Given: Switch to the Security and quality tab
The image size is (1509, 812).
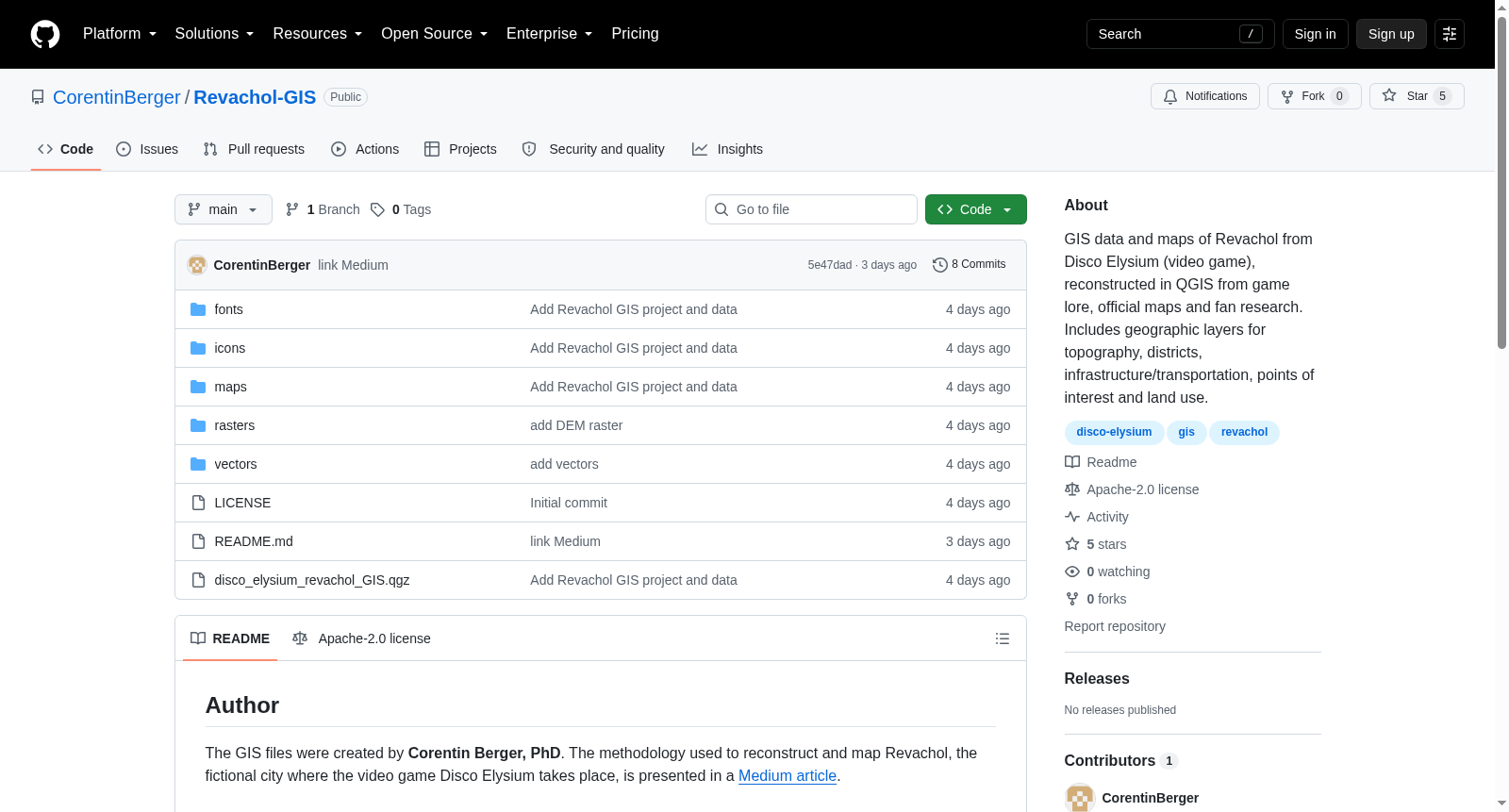Looking at the screenshot, I should click(593, 149).
